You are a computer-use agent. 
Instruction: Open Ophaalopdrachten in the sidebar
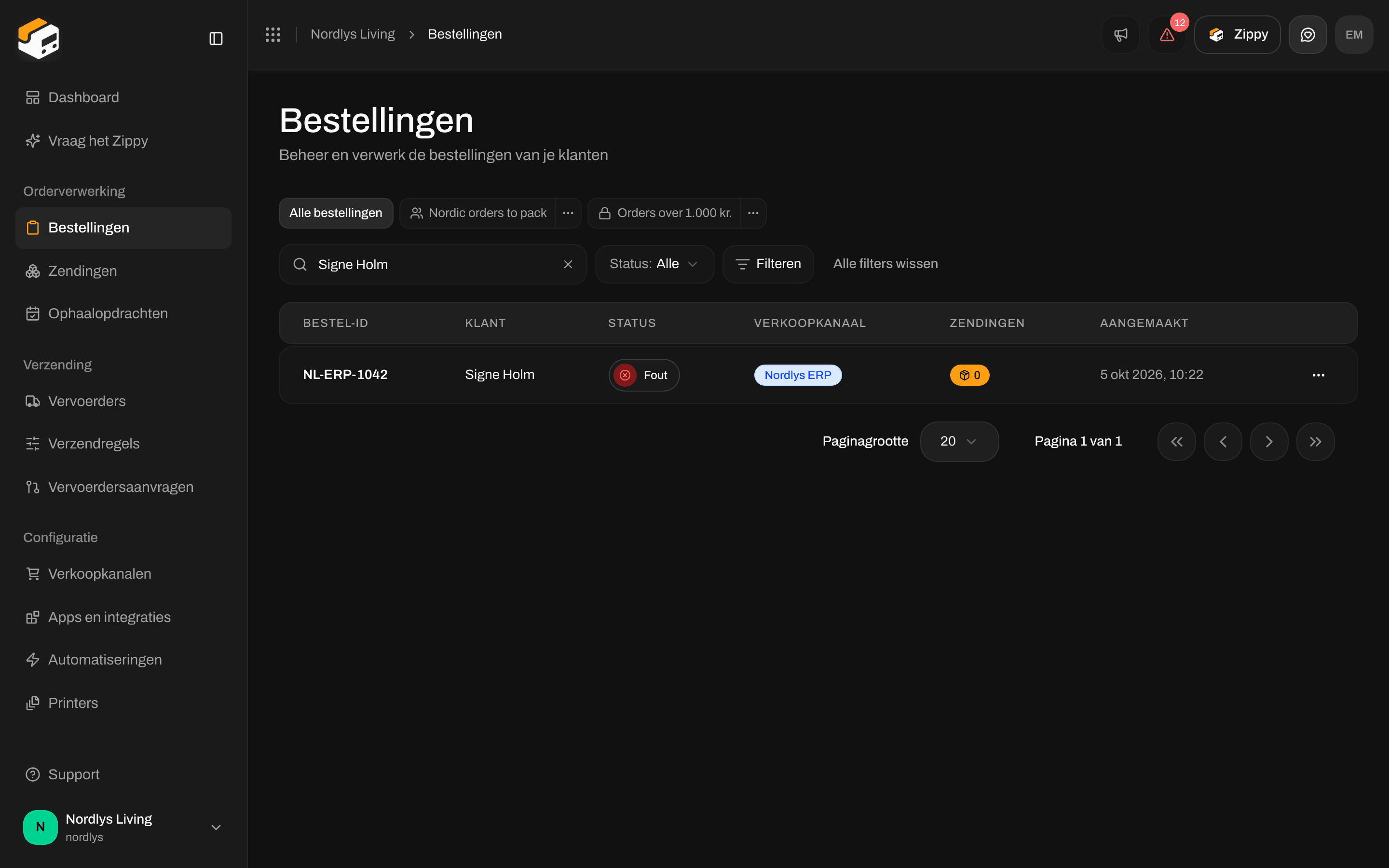[123, 313]
